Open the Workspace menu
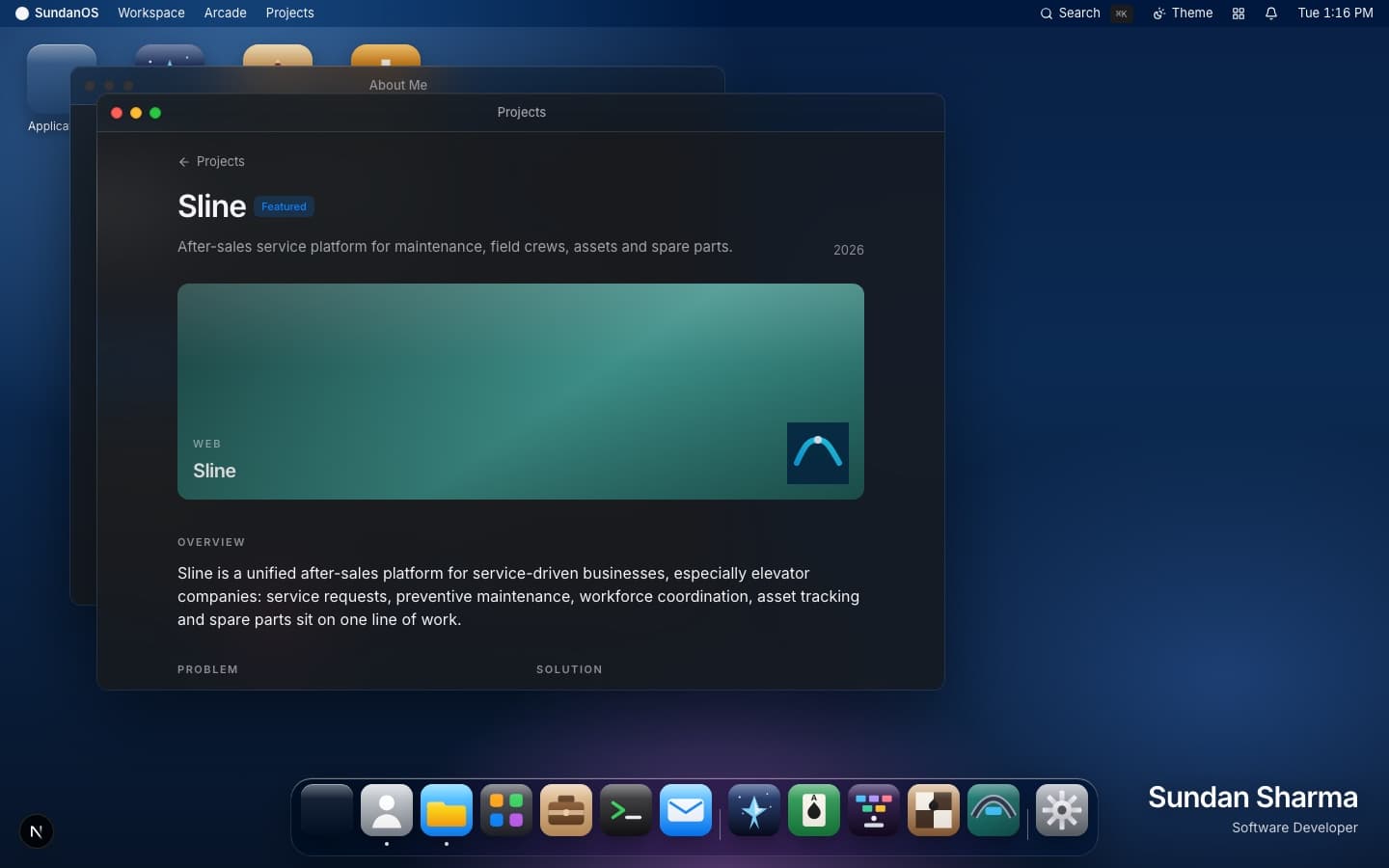1389x868 pixels. (x=151, y=14)
